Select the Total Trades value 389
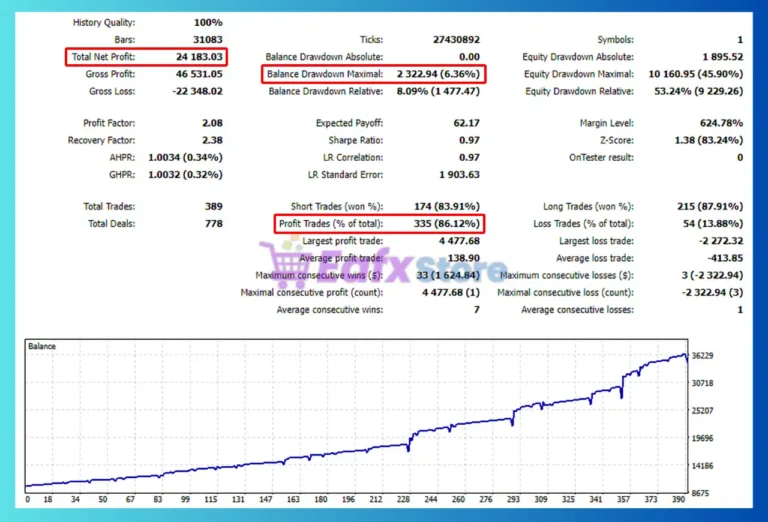Viewport: 768px width, 522px height. [214, 206]
